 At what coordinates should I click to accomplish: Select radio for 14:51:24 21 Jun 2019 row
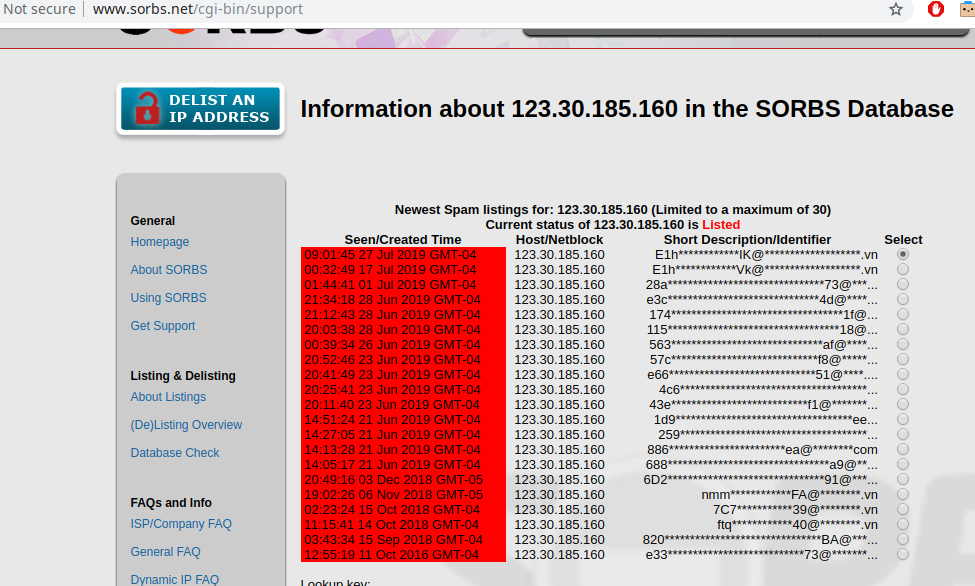point(903,419)
